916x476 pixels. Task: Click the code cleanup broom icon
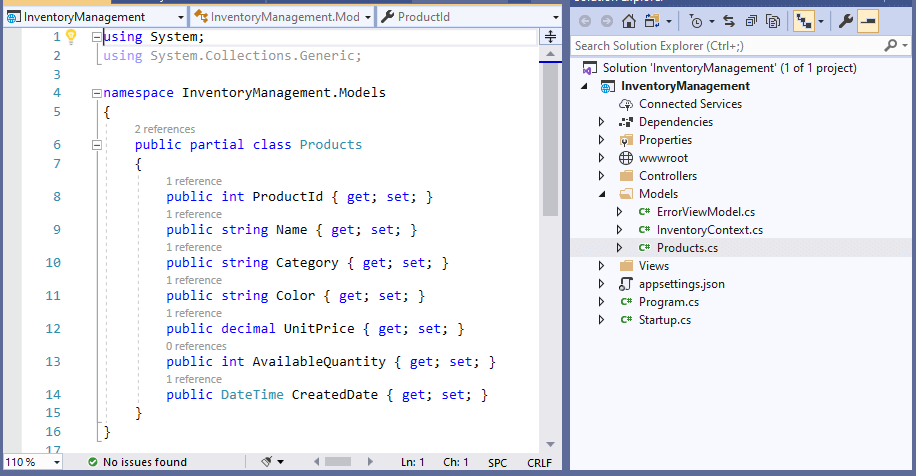(267, 462)
